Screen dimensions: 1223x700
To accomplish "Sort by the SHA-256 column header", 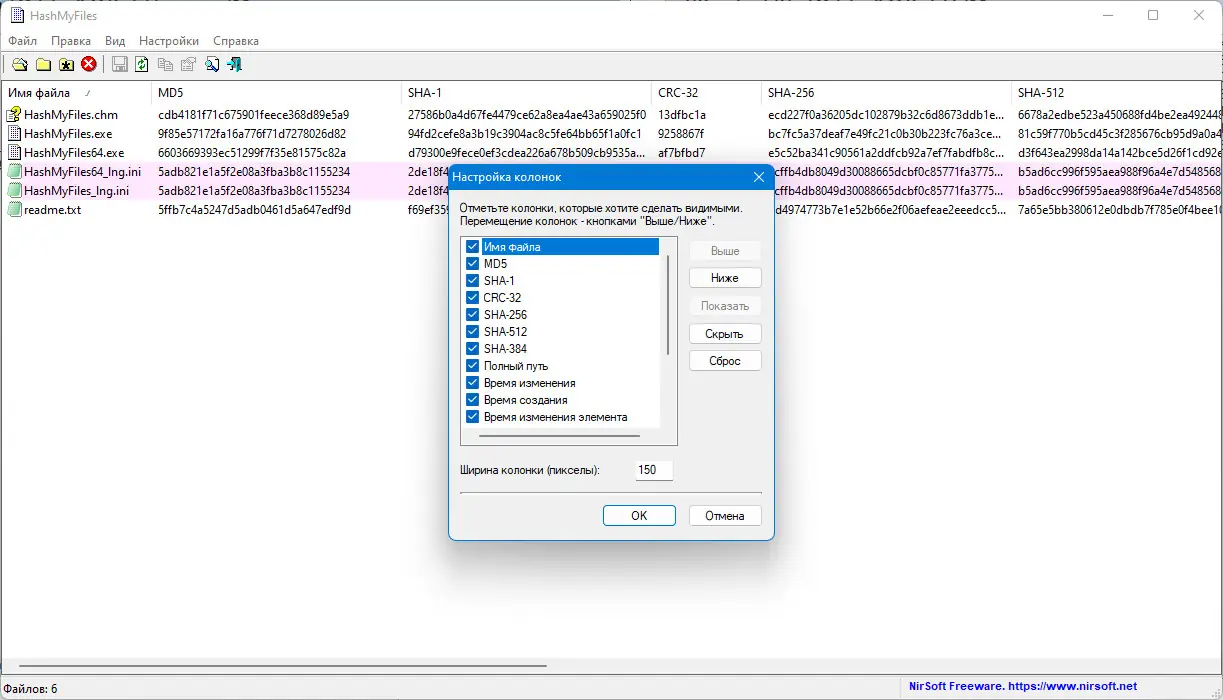I will (x=887, y=93).
